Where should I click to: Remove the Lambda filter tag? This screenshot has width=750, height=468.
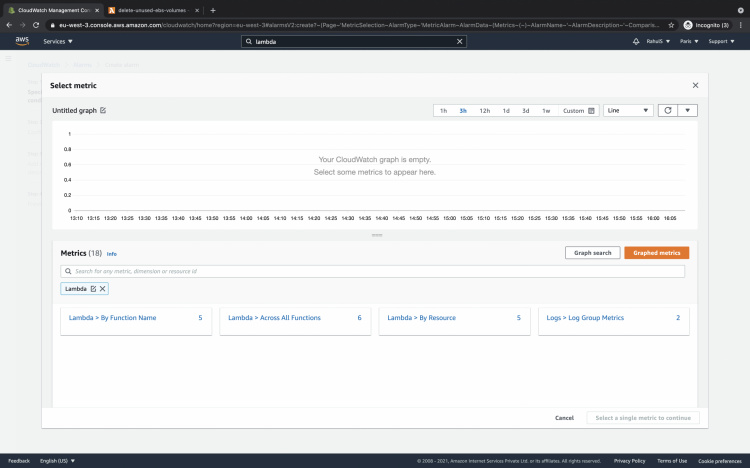click(x=103, y=288)
